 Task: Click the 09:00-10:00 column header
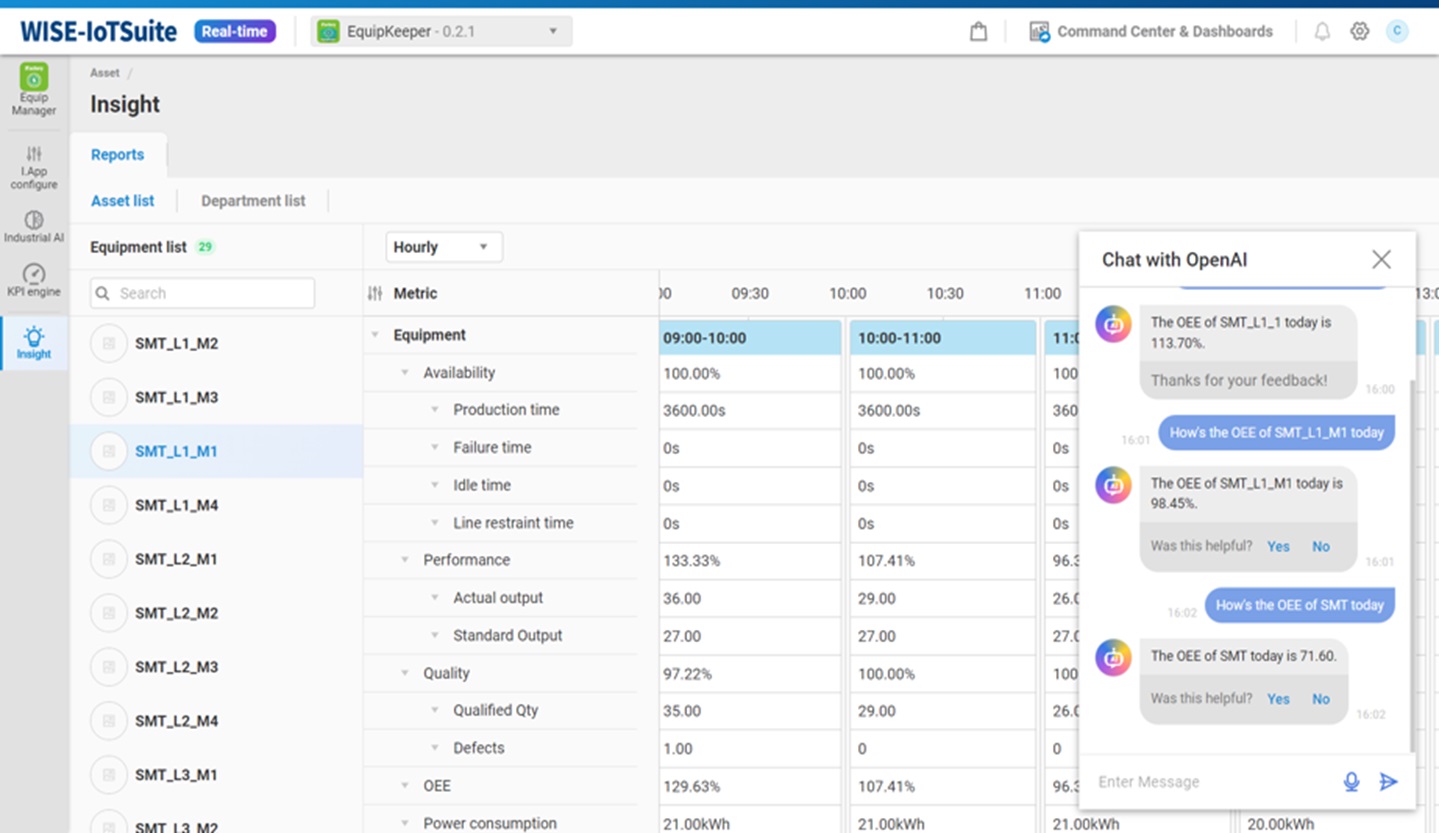point(750,338)
